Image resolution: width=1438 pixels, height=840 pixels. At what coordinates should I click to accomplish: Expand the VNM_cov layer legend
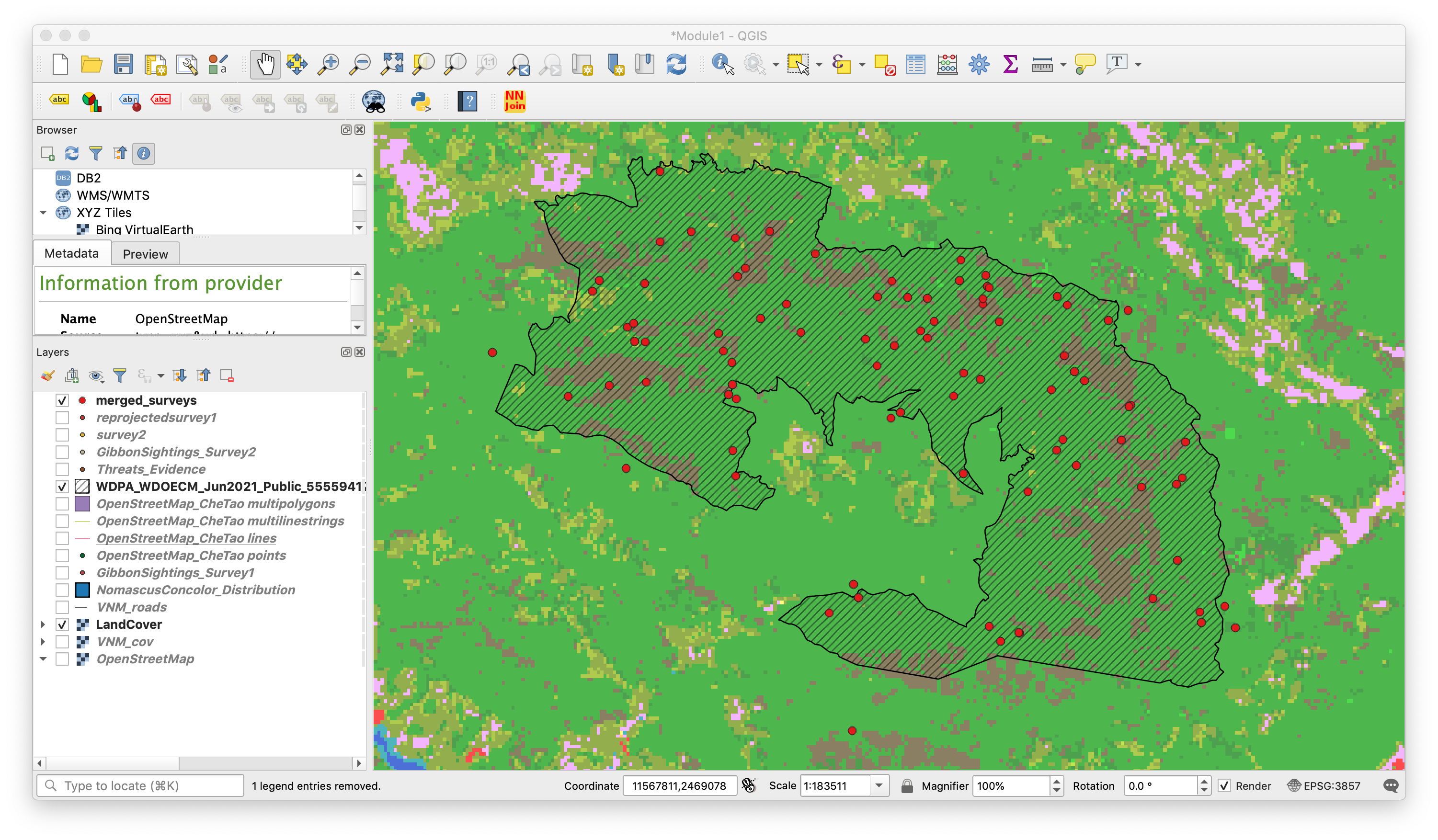tap(43, 641)
